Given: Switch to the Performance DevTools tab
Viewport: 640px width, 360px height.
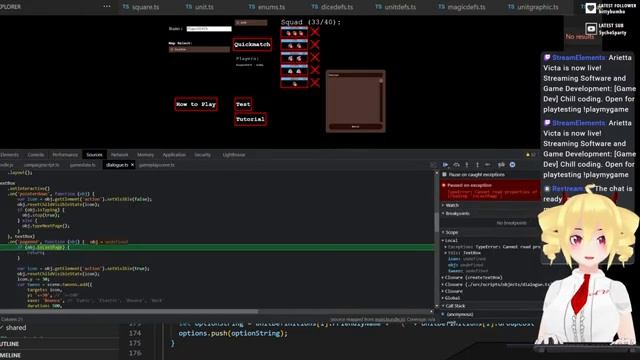Looking at the screenshot, I should [65, 155].
